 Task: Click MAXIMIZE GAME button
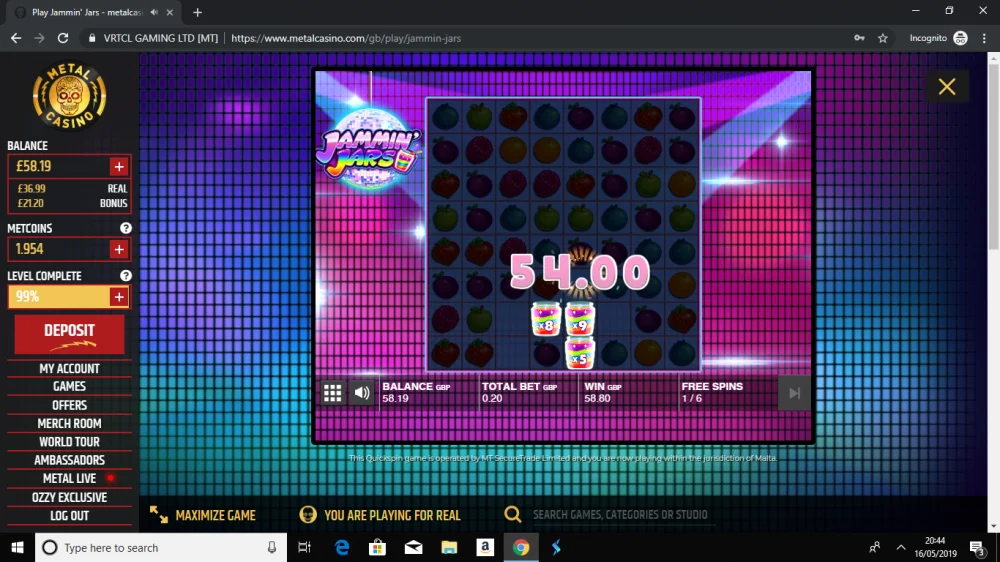202,515
